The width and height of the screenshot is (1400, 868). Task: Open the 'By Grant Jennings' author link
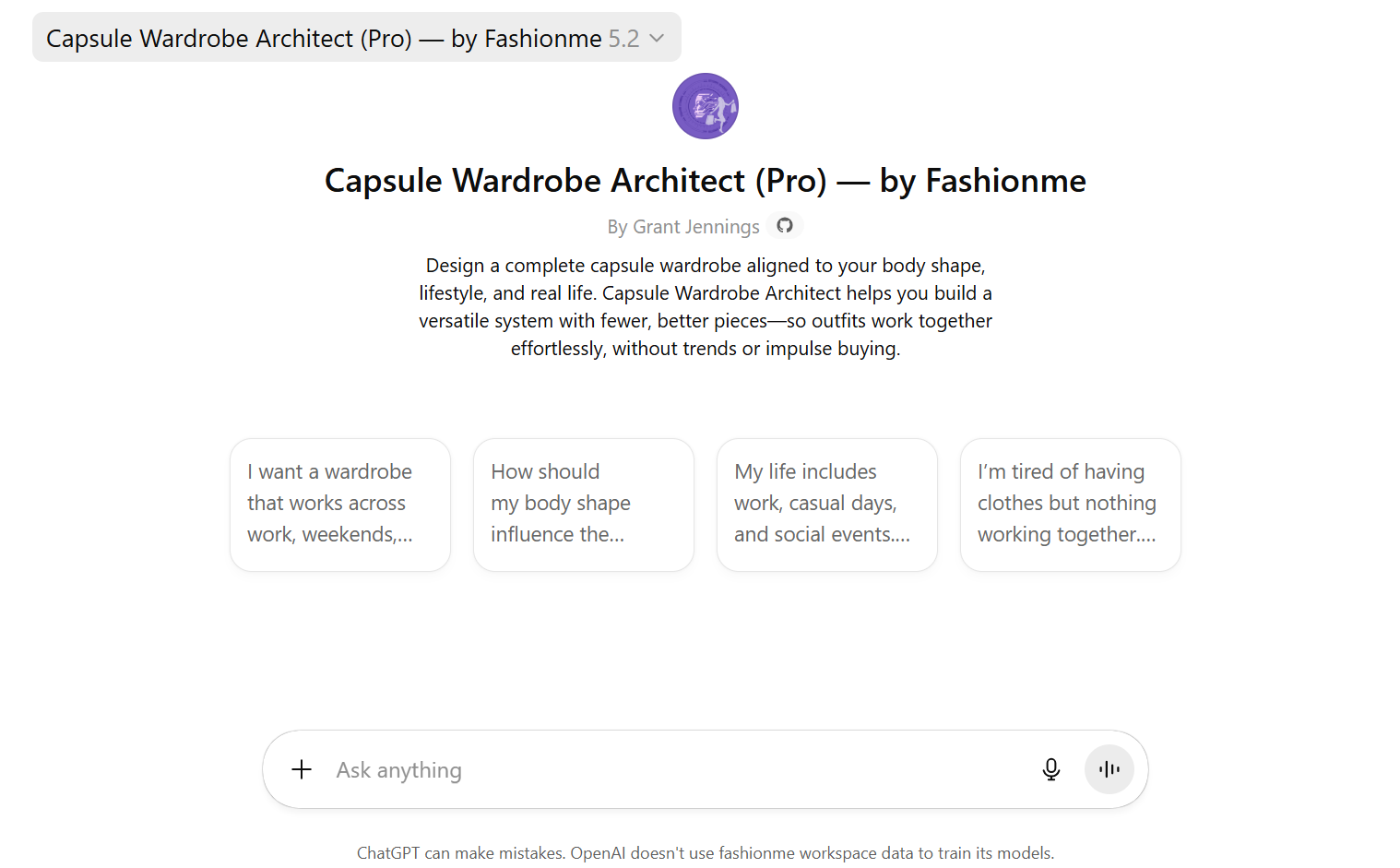point(683,227)
